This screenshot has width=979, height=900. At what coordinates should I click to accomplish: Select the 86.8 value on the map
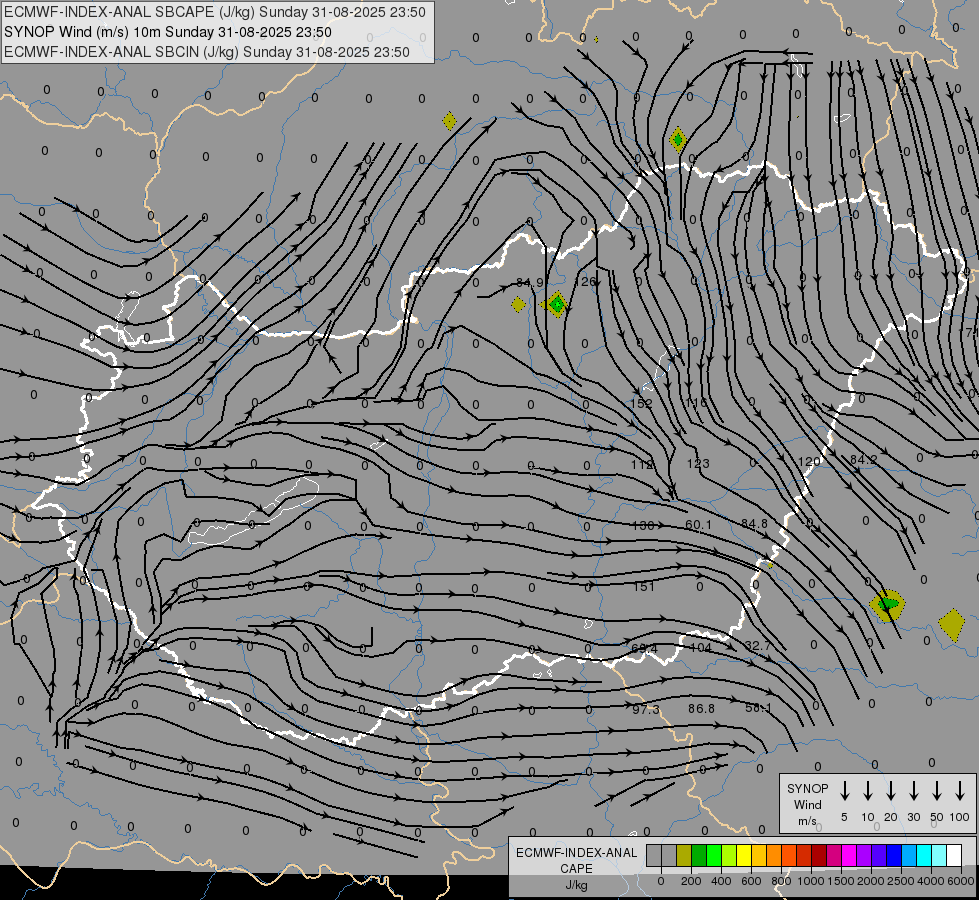702,709
